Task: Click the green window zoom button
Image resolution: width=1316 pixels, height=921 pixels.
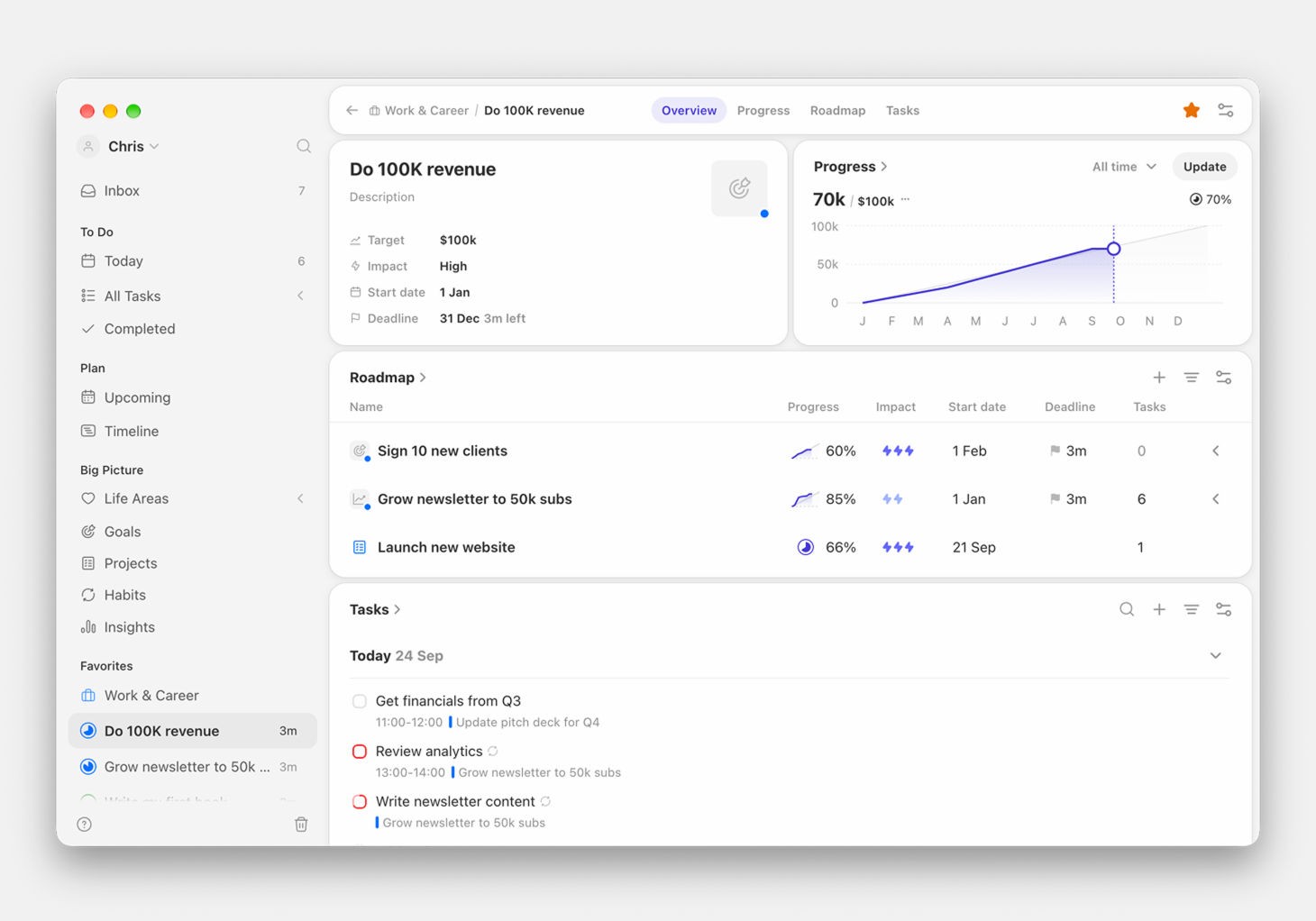Action: click(x=133, y=111)
